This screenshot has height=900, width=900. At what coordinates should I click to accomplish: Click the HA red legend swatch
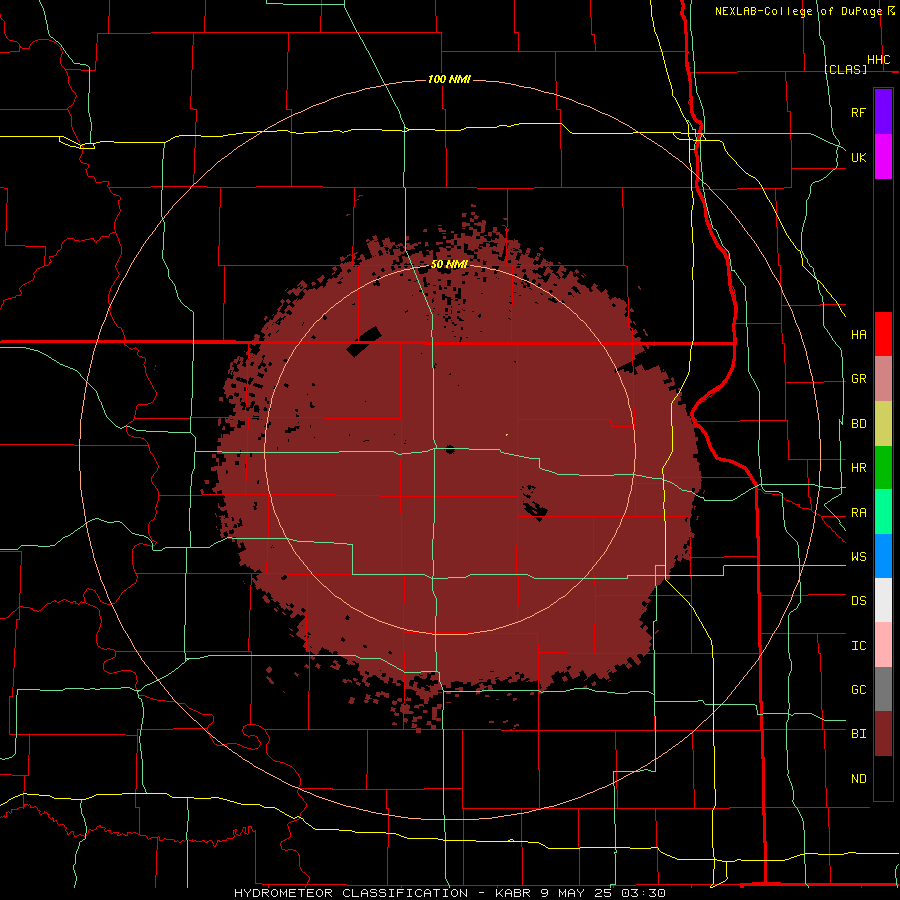(x=883, y=334)
